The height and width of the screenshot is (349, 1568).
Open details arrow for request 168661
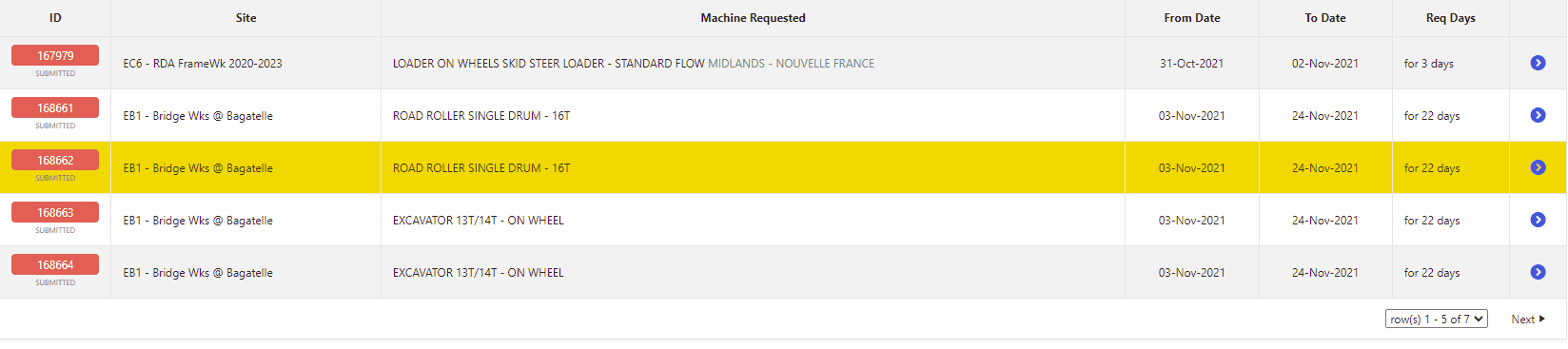click(1538, 115)
